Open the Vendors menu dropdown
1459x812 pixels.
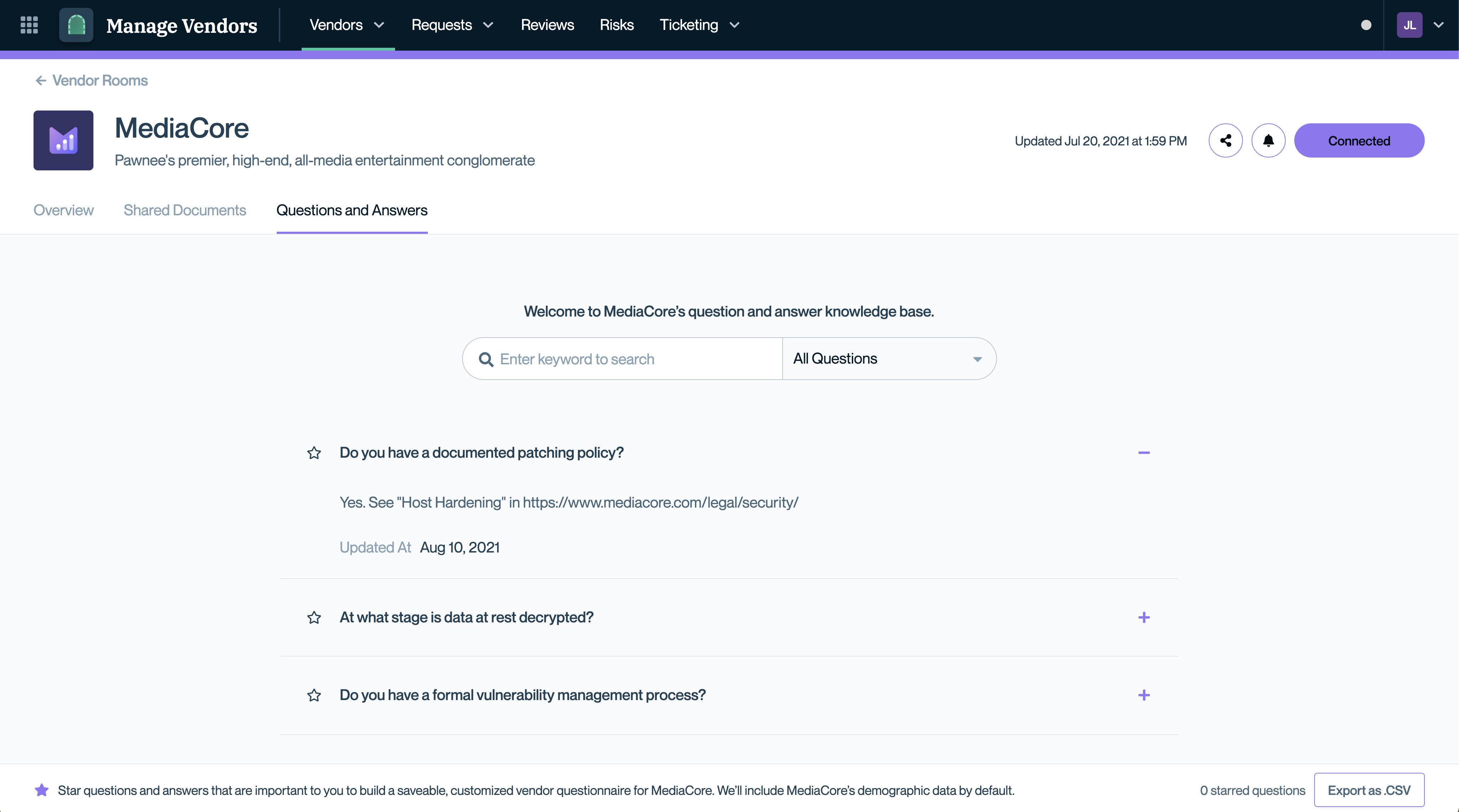tap(347, 25)
